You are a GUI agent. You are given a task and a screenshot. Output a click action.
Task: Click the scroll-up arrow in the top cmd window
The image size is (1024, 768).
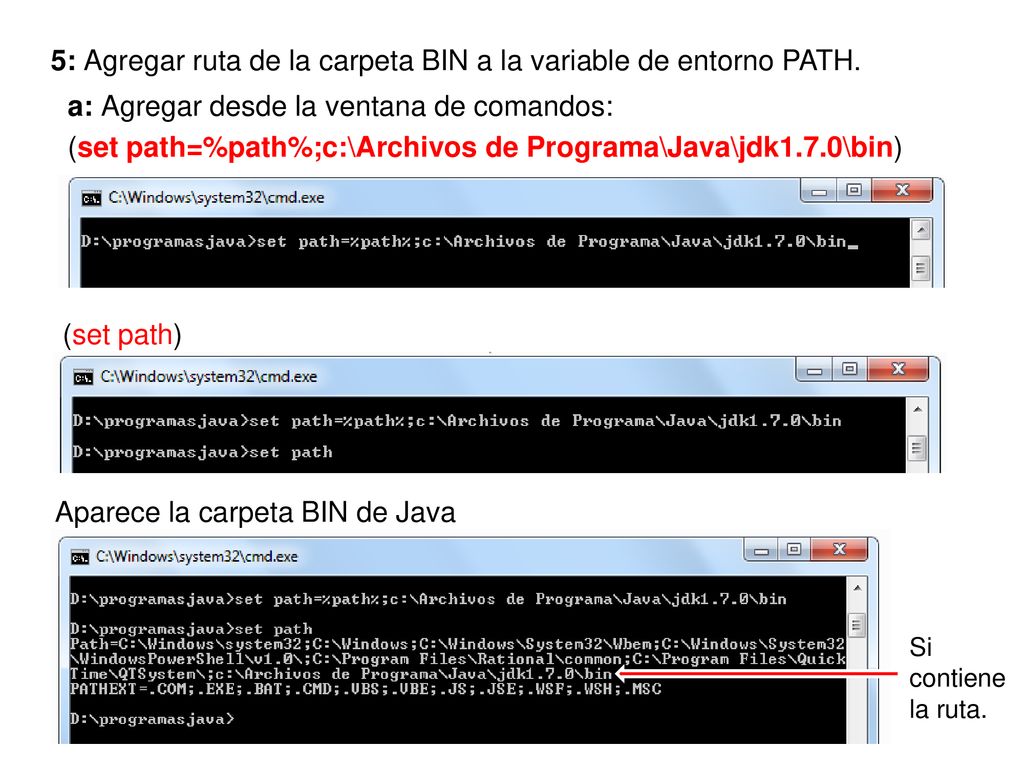(x=921, y=230)
